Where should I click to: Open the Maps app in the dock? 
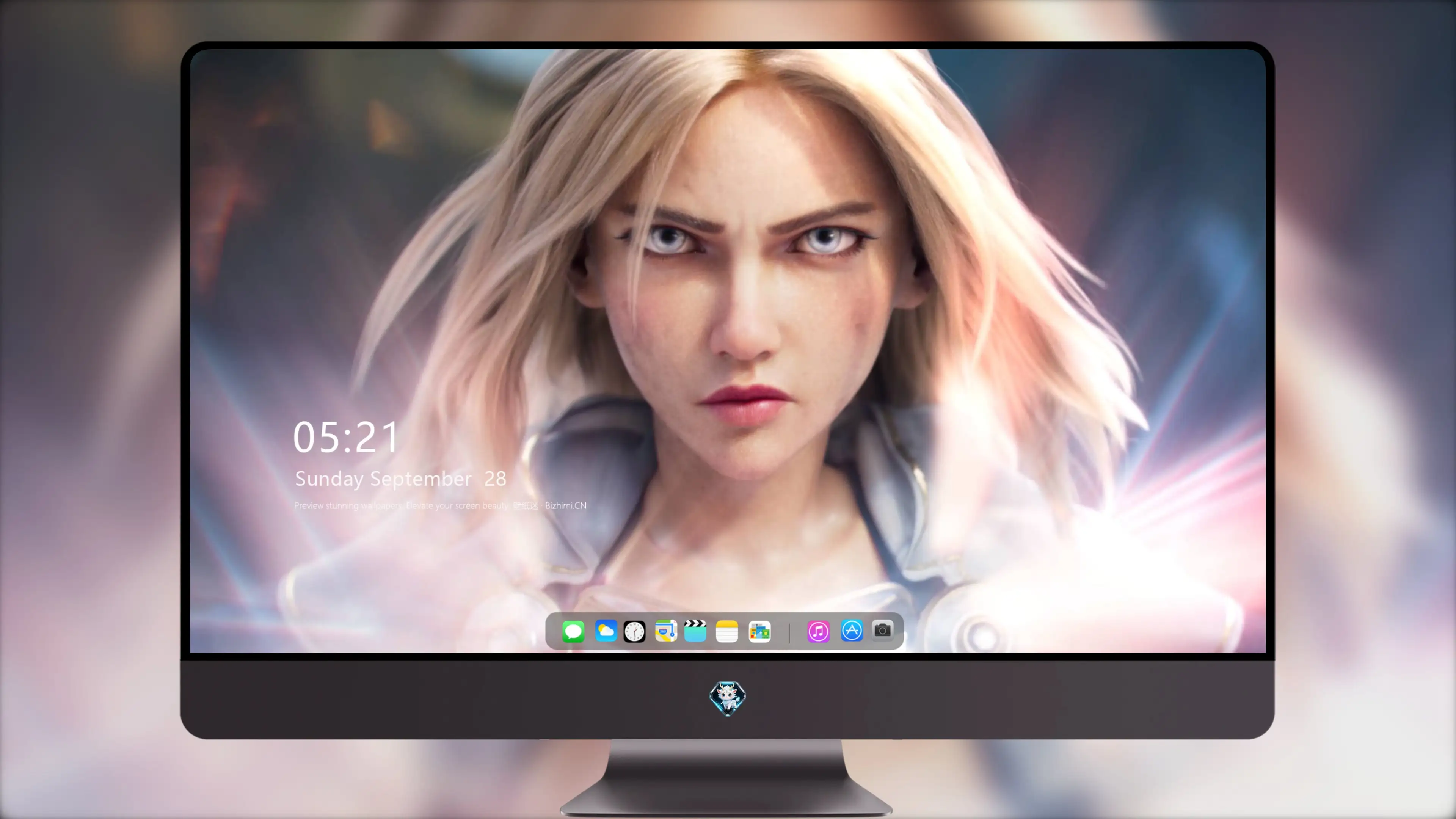pyautogui.click(x=666, y=631)
